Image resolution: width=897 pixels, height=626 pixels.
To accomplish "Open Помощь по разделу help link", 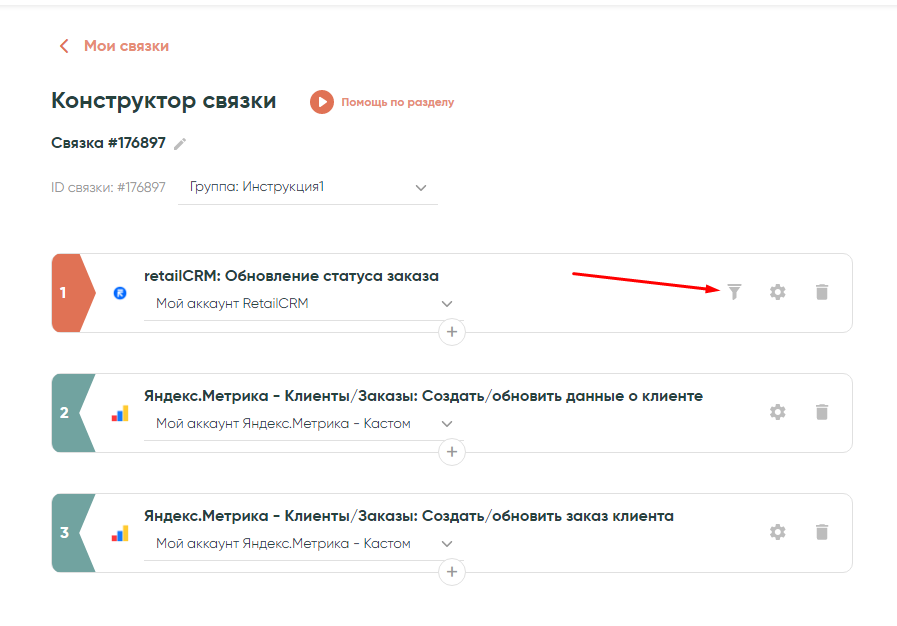I will (397, 102).
